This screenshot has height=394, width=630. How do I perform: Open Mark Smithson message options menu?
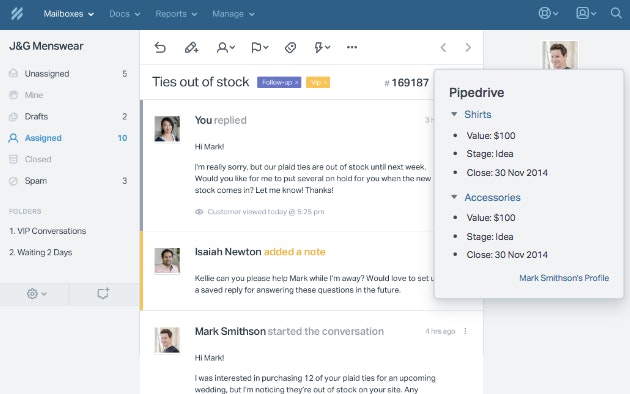tap(465, 331)
